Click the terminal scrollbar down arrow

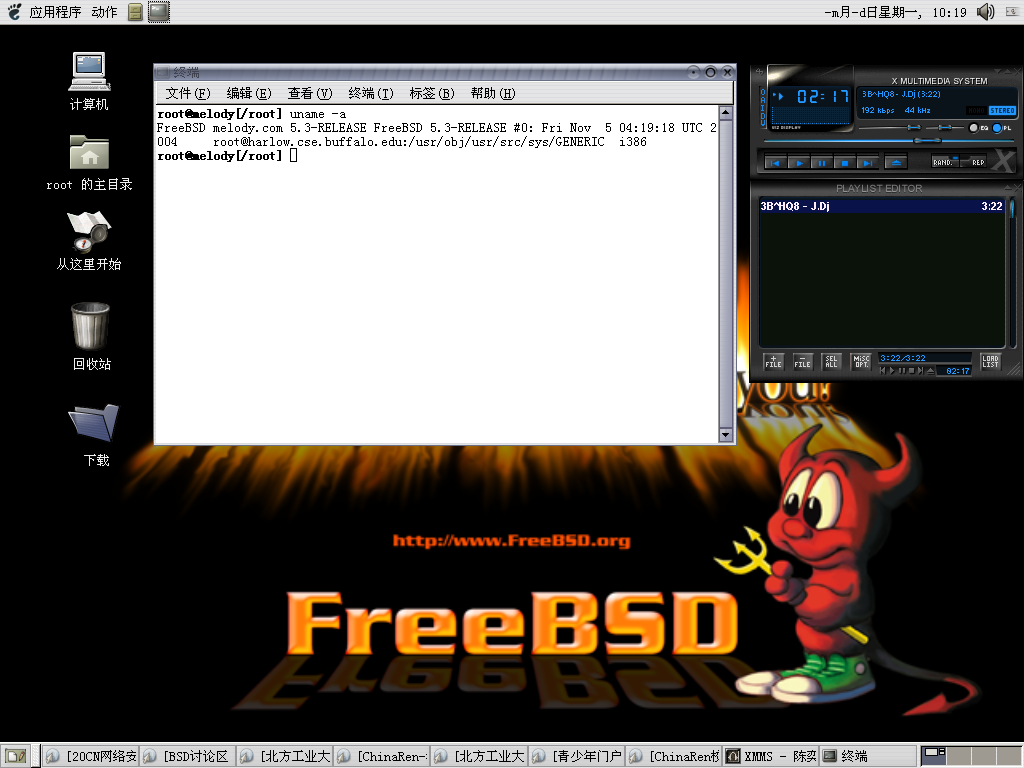(725, 434)
